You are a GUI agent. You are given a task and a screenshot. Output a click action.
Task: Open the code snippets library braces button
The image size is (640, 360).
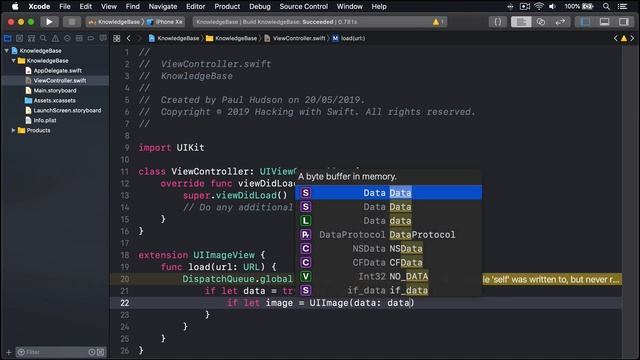[x=498, y=22]
